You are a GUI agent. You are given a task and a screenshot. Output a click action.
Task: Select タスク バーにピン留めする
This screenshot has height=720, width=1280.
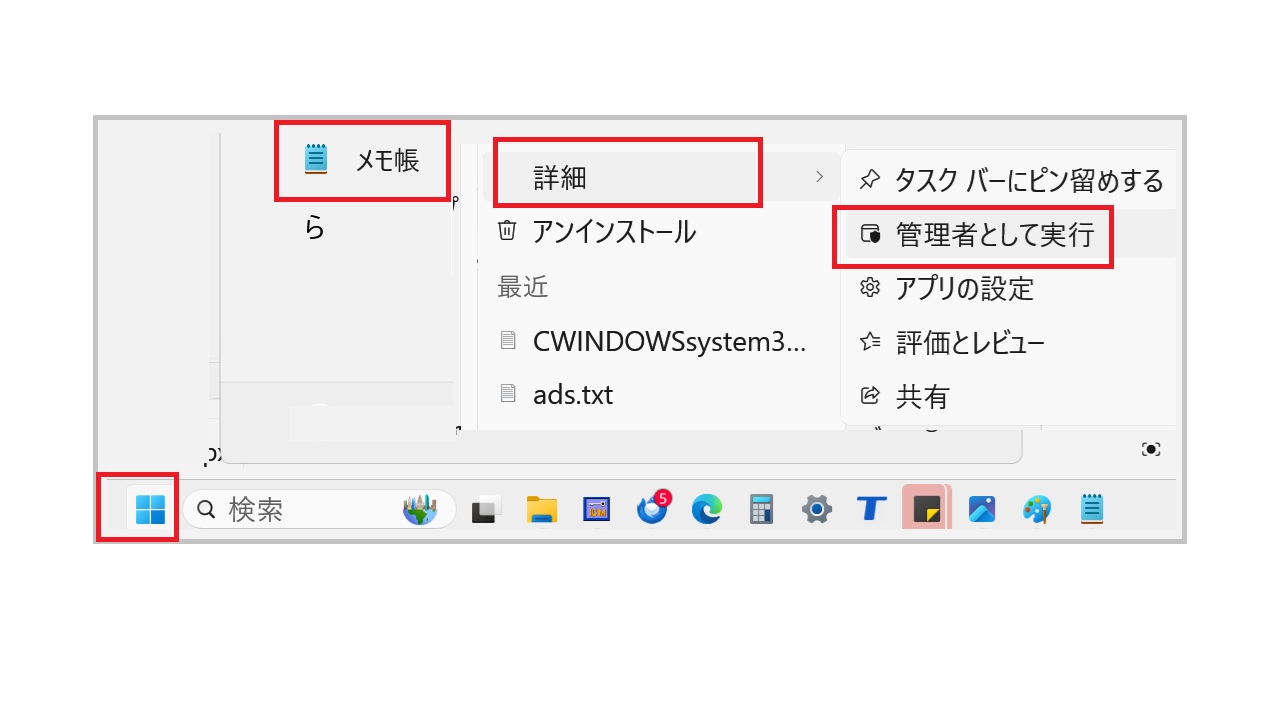coord(1012,181)
